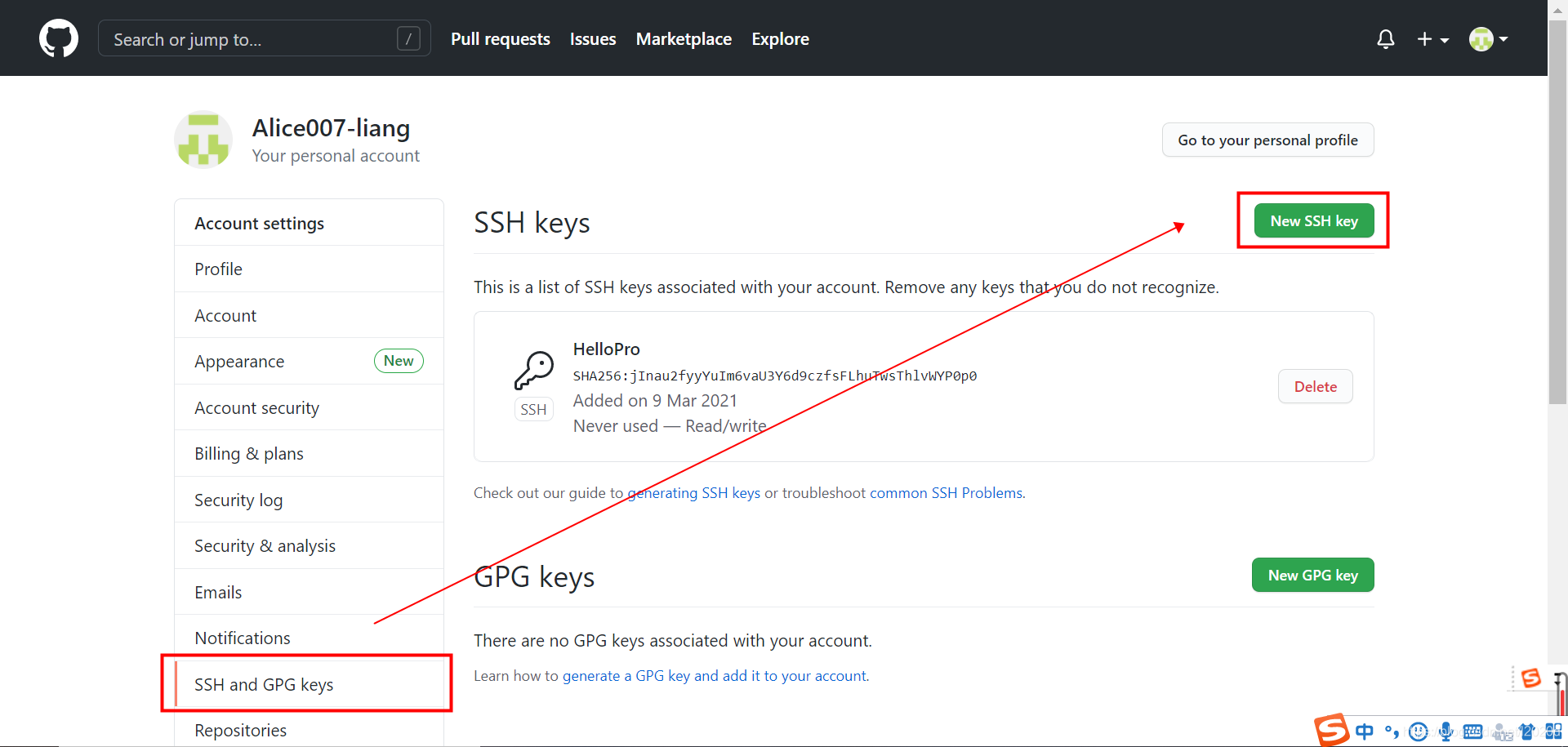Toggle Sogou punctuation mode
Viewport: 1568px width, 747px height.
click(1392, 731)
